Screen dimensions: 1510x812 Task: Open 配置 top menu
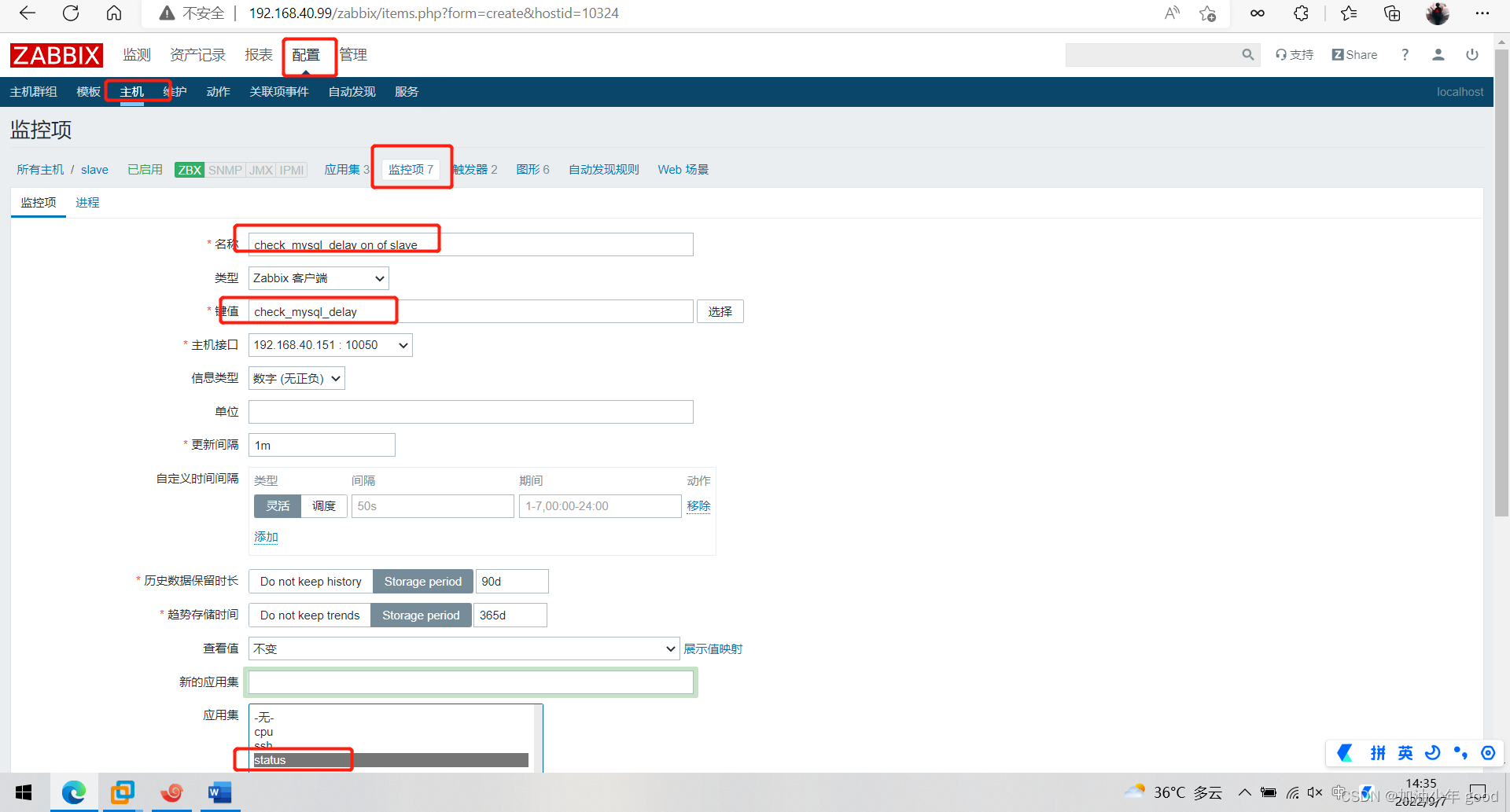click(x=306, y=54)
